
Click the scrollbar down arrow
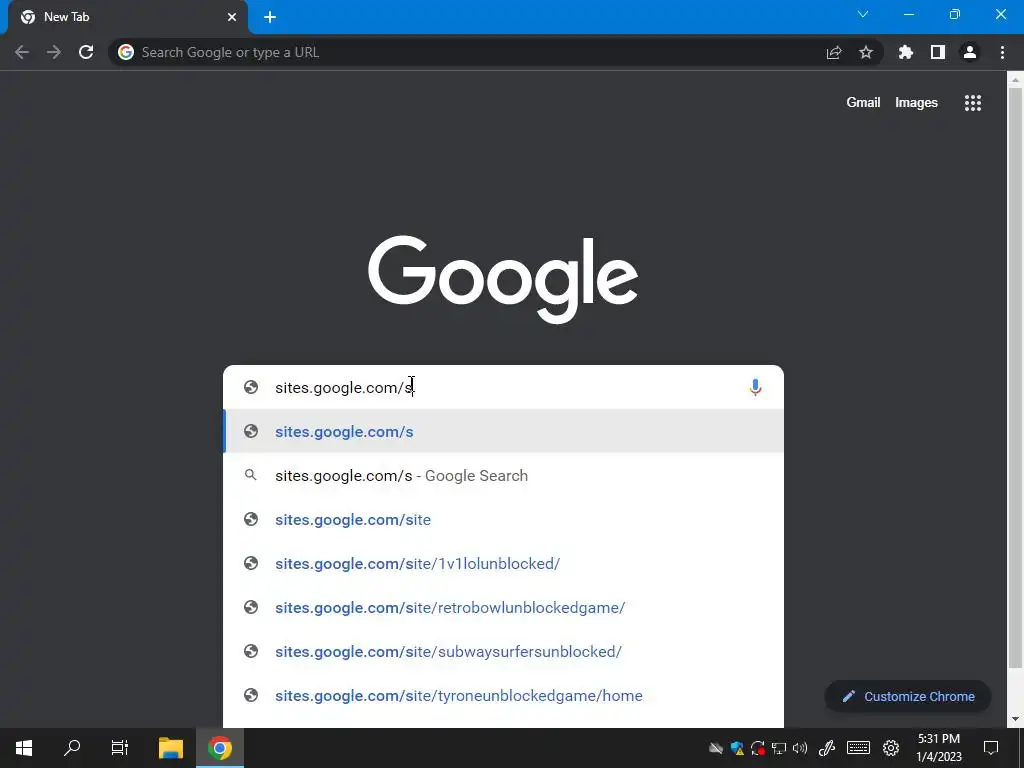click(x=1015, y=720)
